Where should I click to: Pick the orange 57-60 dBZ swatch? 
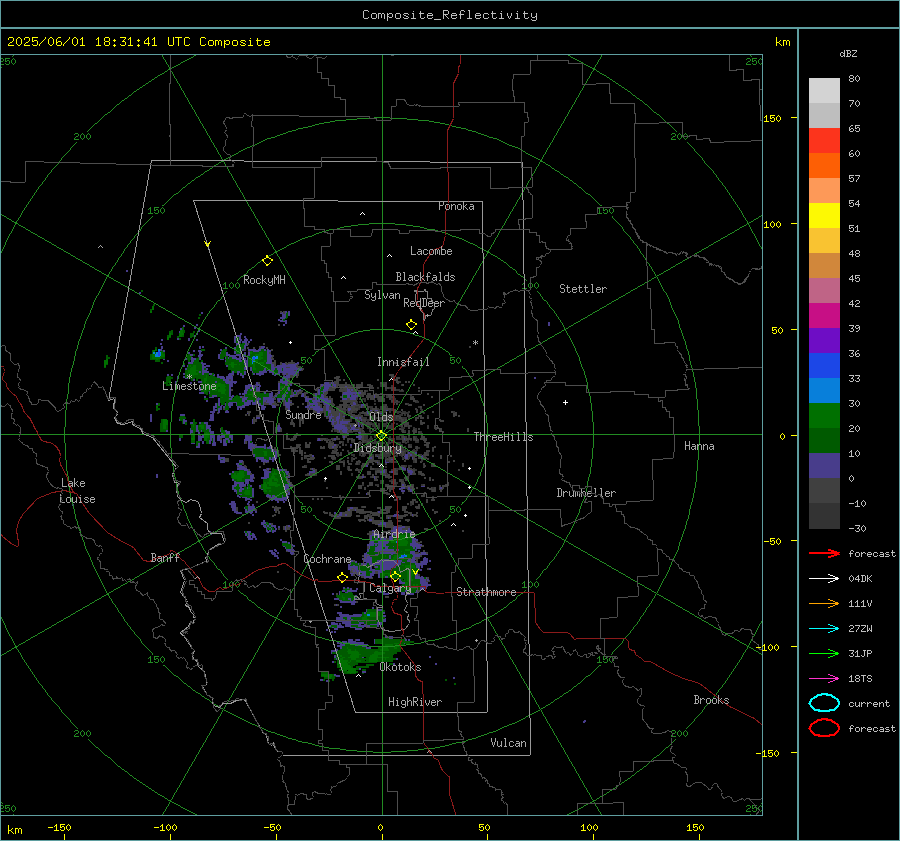click(x=824, y=166)
